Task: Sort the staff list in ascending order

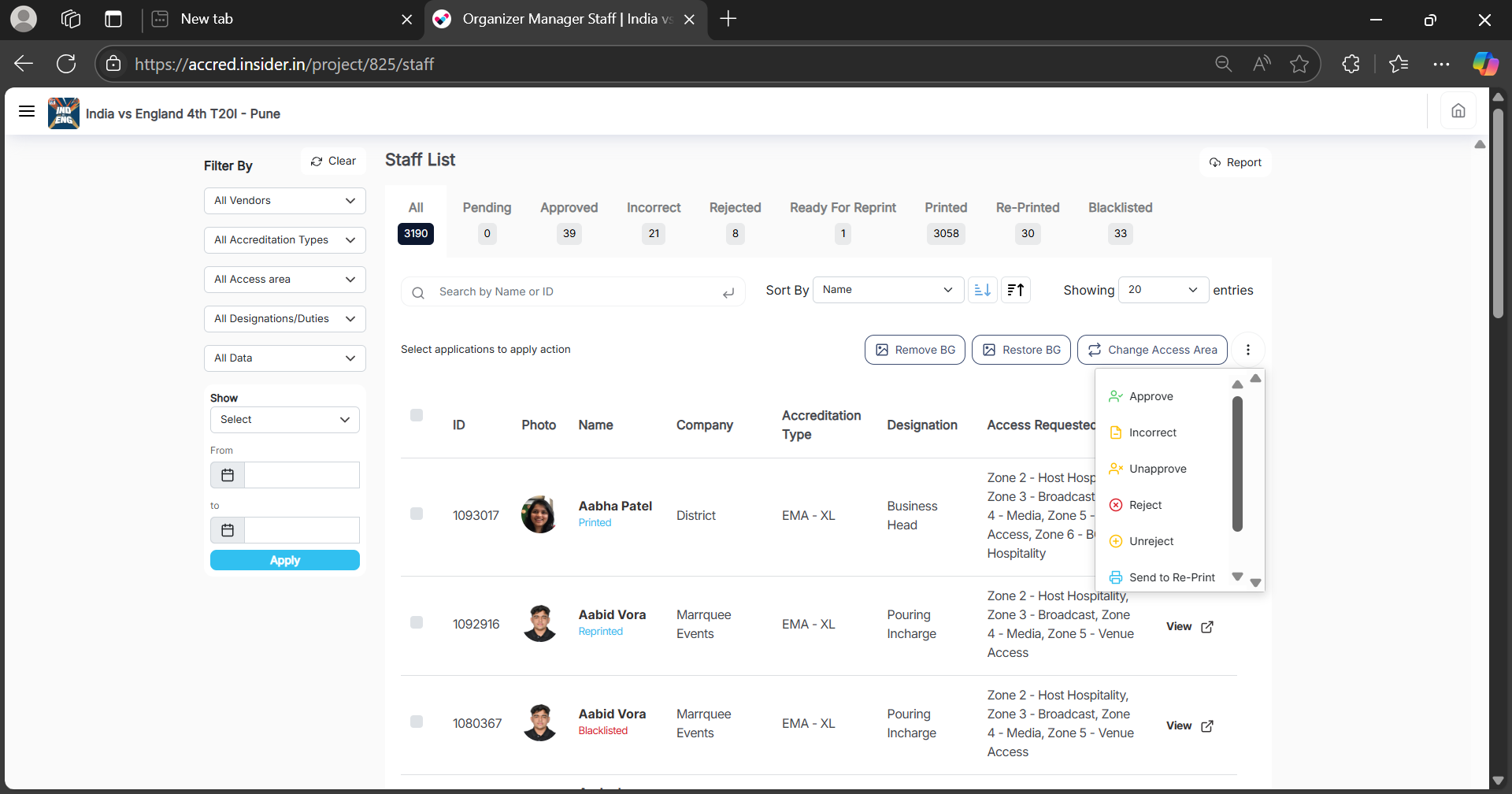Action: tap(982, 290)
